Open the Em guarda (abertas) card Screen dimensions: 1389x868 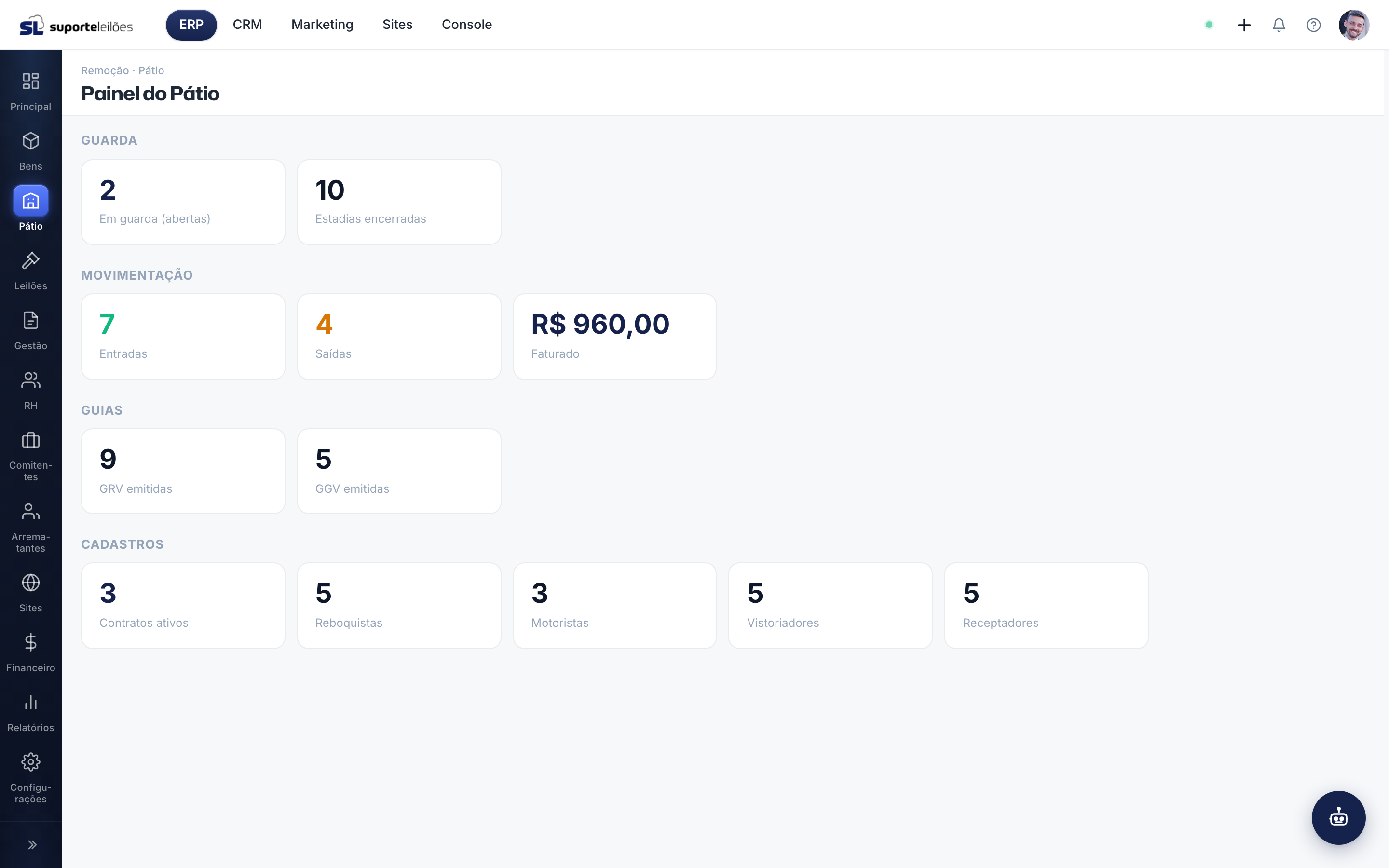183,202
